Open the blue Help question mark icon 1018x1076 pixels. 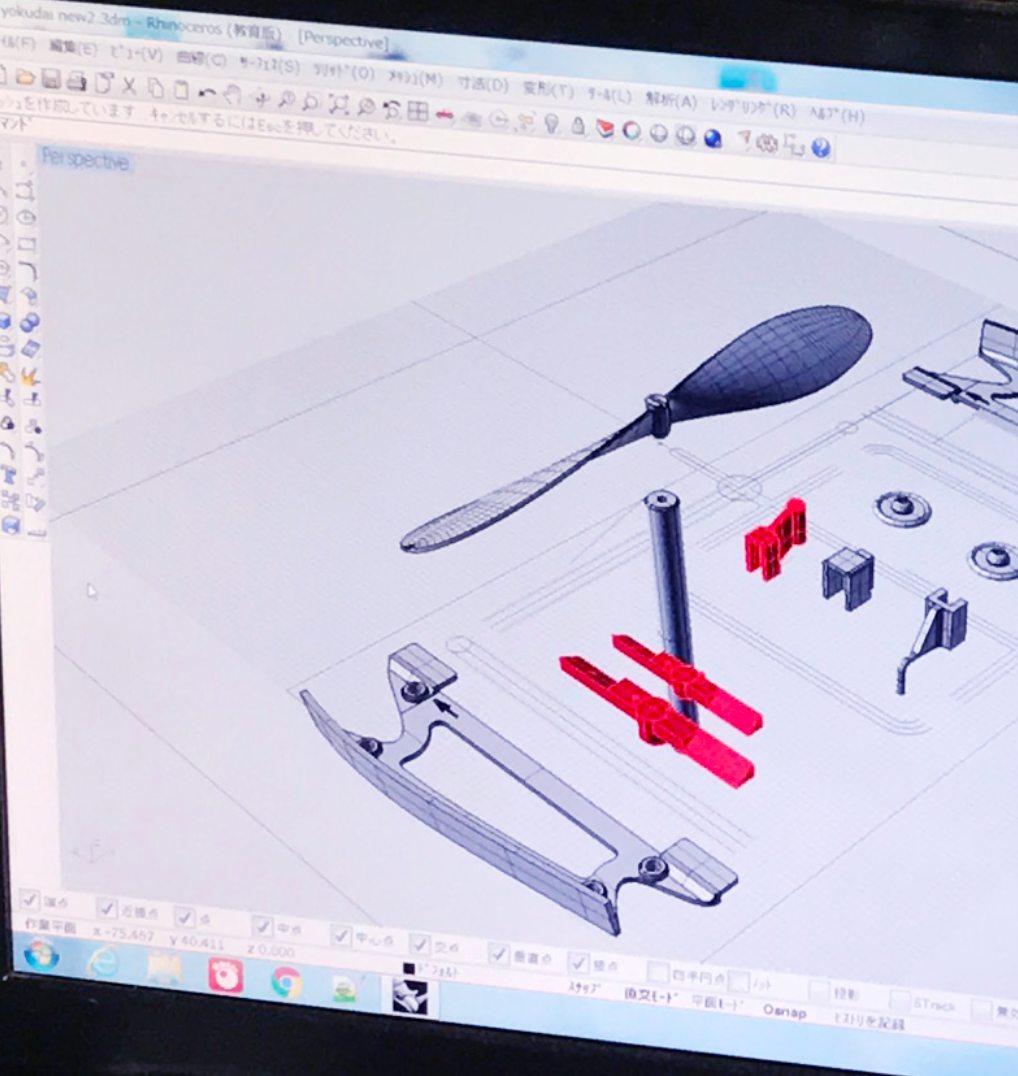[x=821, y=148]
